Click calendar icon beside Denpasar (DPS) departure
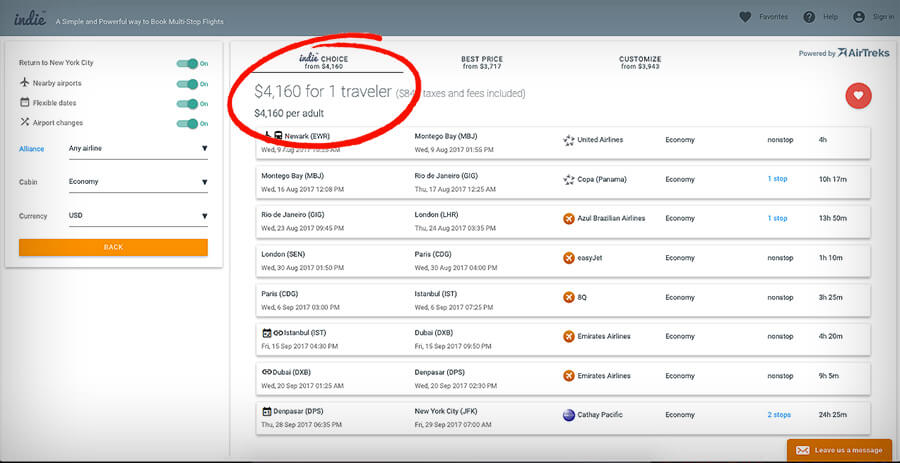900x463 pixels. coord(266,411)
